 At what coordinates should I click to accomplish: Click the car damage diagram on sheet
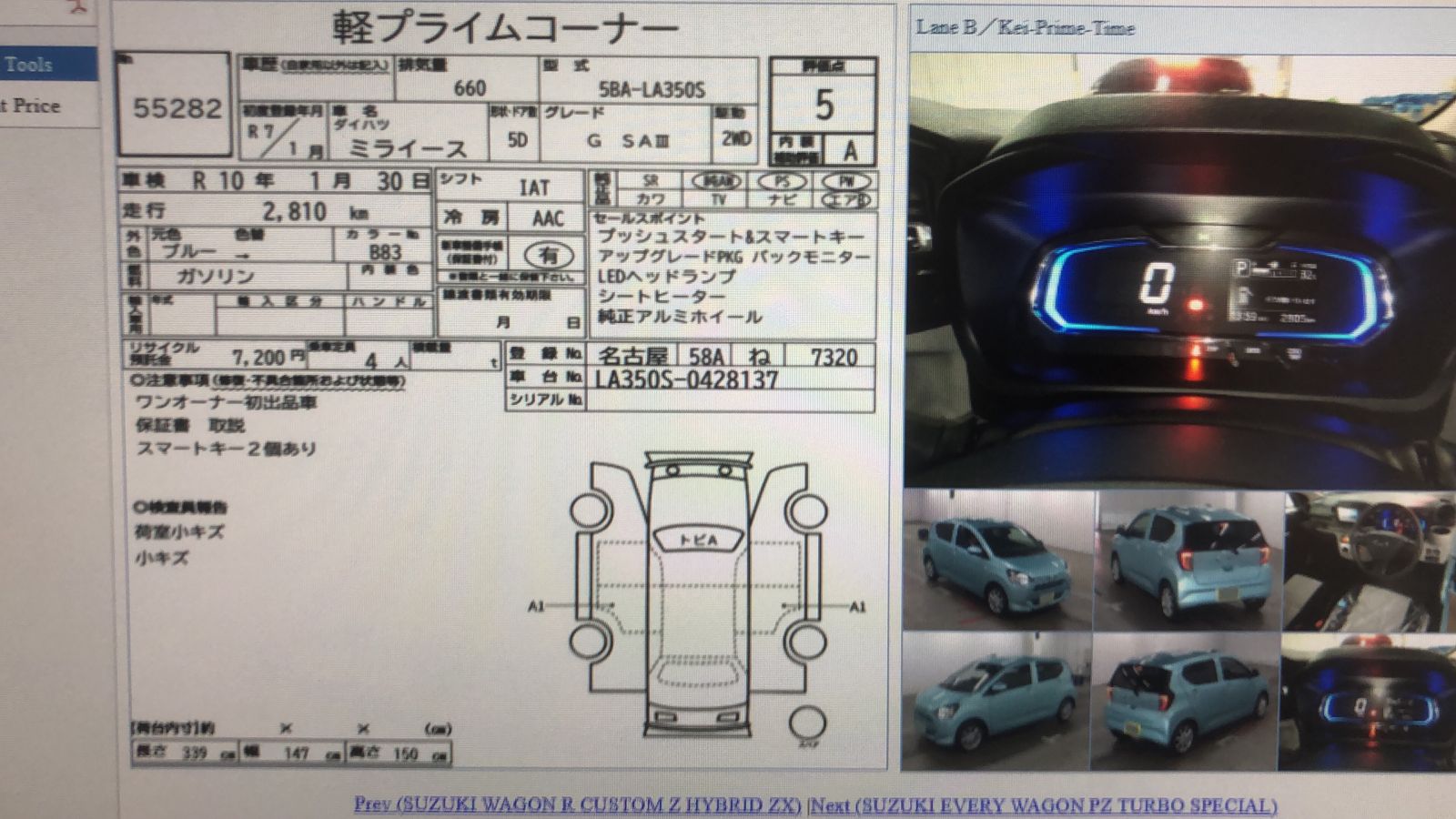coord(698,596)
